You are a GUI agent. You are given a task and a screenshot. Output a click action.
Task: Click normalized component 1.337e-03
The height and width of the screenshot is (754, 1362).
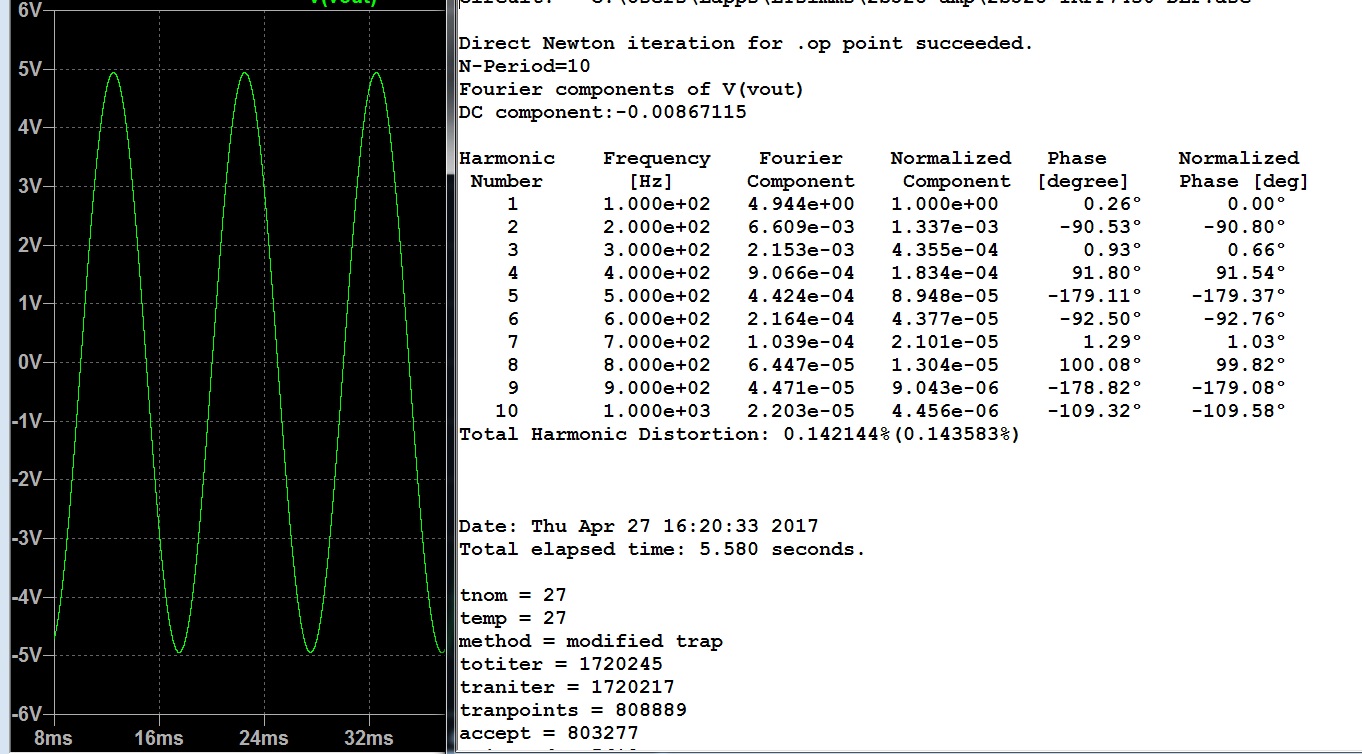945,227
